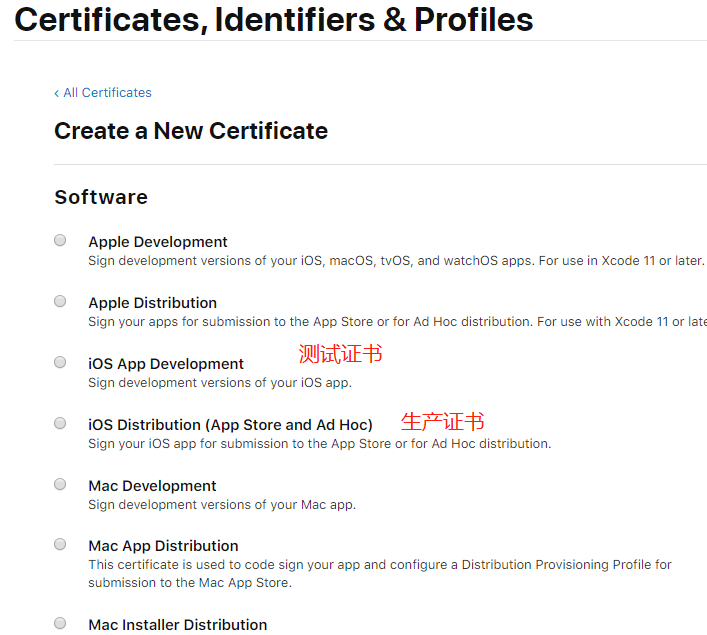Image resolution: width=707 pixels, height=635 pixels.
Task: Pick the Mac App Distribution radio button
Action: point(60,544)
